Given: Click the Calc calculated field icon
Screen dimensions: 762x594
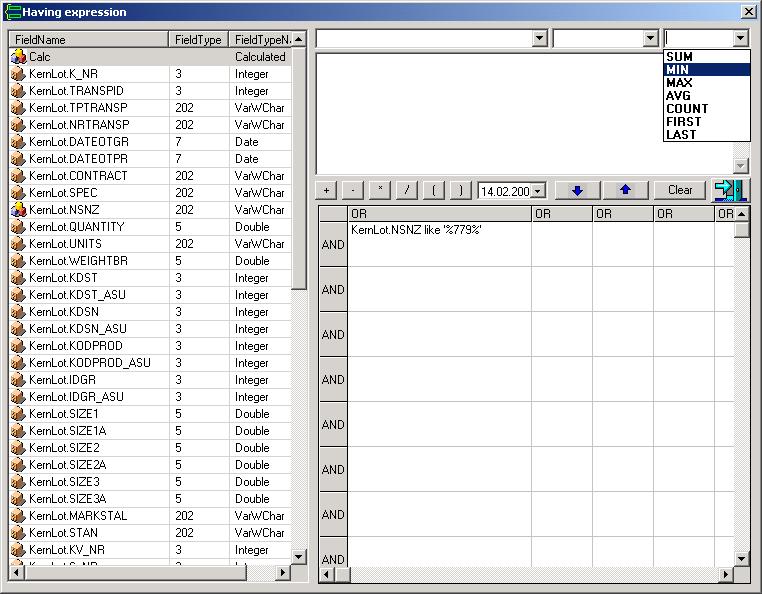Looking at the screenshot, I should (x=18, y=57).
